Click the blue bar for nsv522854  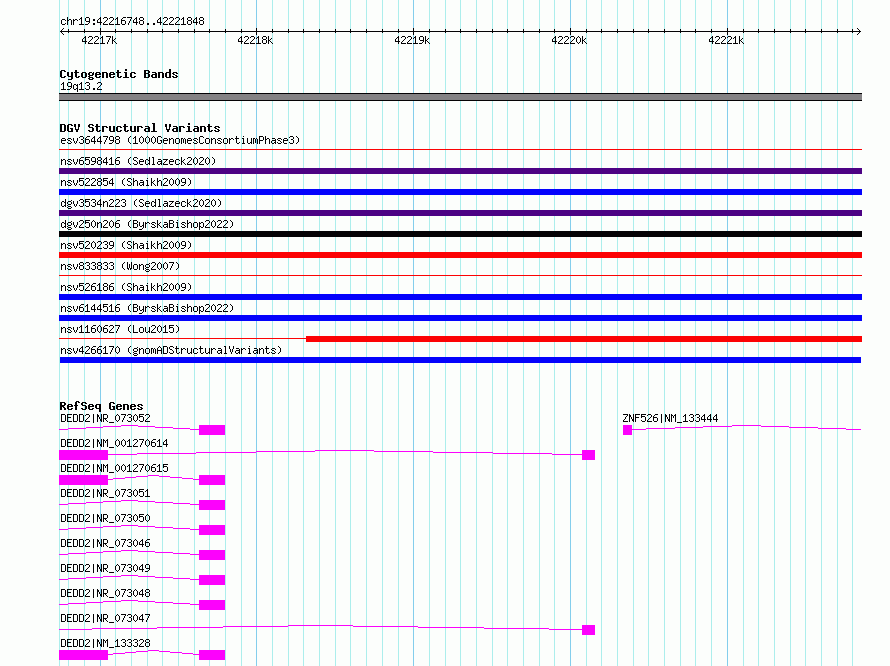pyautogui.click(x=460, y=192)
